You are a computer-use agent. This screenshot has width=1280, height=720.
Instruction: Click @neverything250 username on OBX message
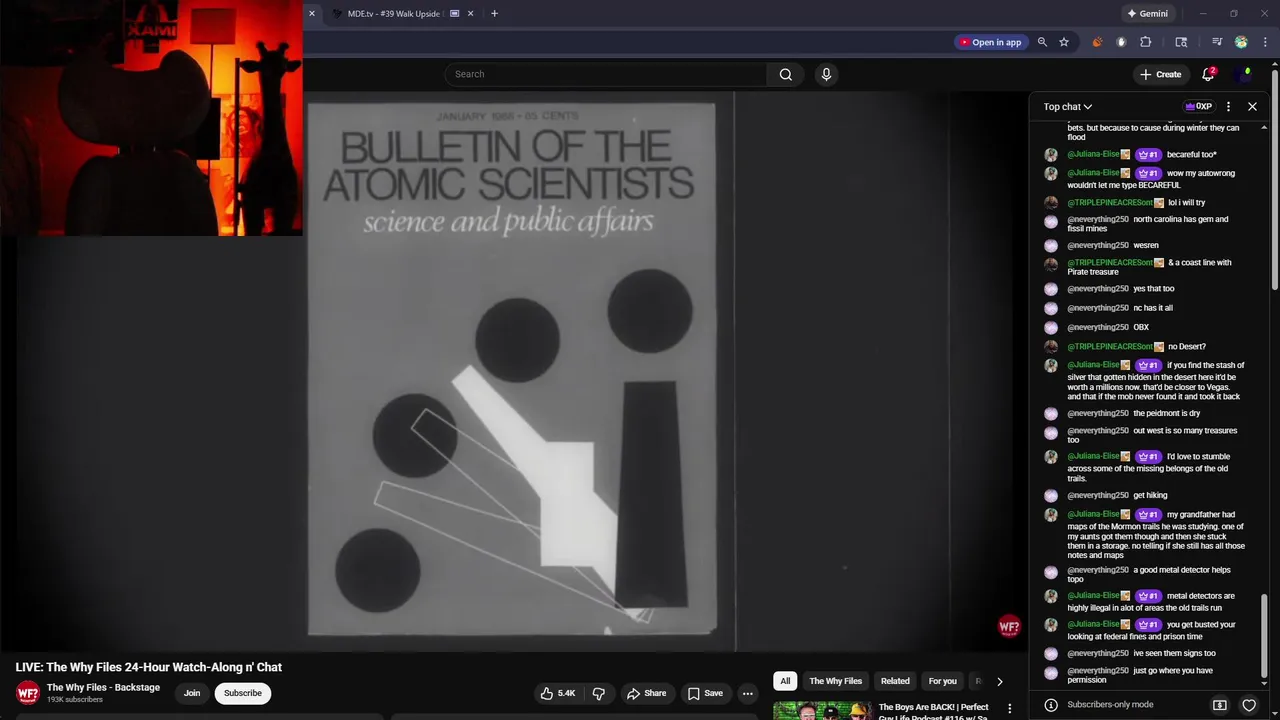click(1097, 328)
